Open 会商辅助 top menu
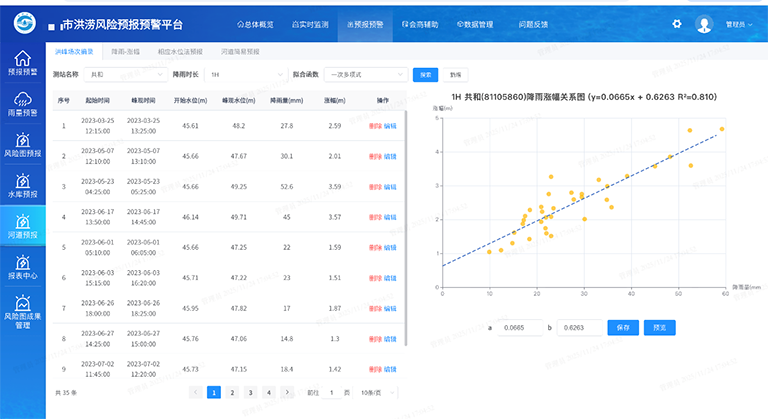The width and height of the screenshot is (768, 419). pyautogui.click(x=420, y=25)
